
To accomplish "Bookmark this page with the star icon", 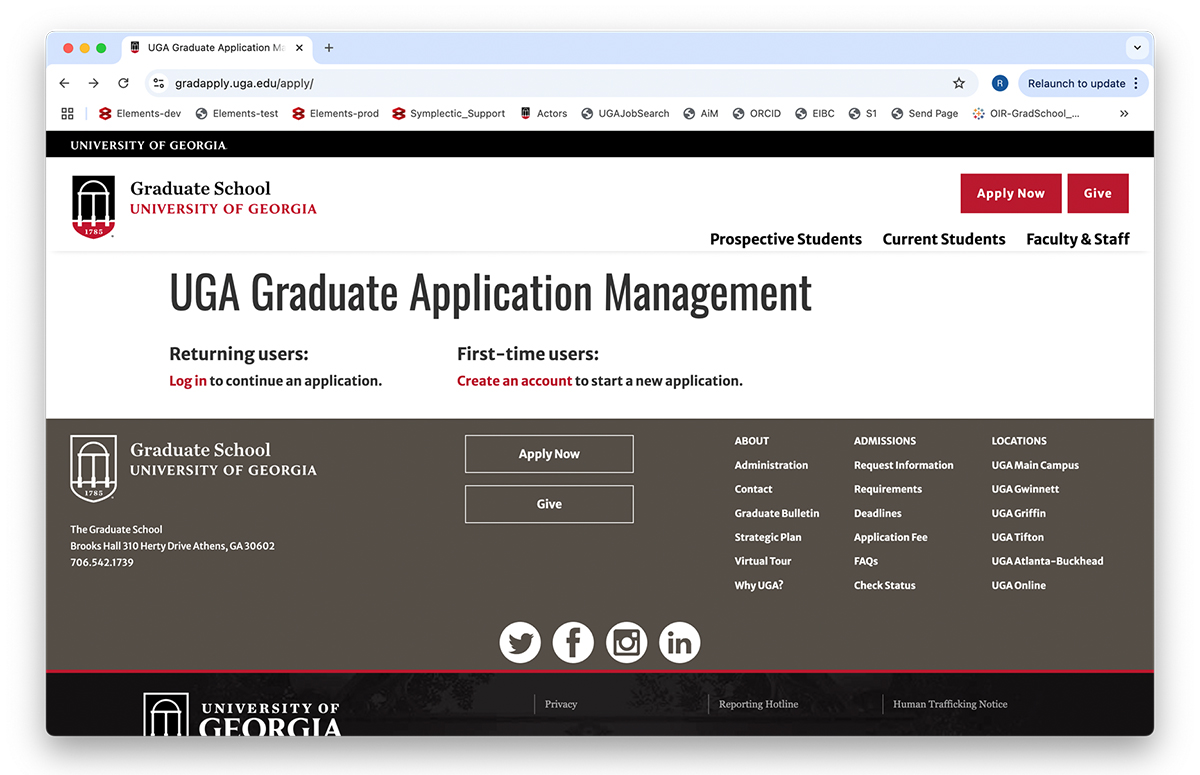I will (x=959, y=83).
